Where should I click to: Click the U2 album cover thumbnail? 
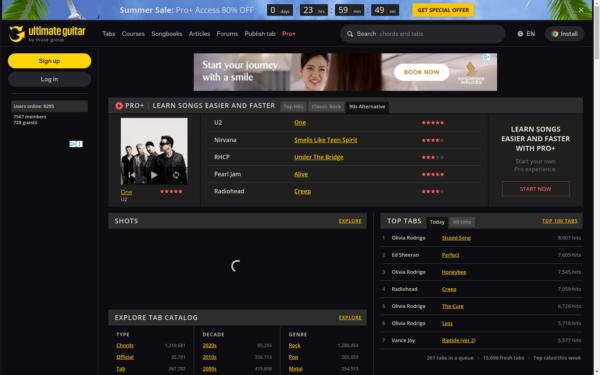click(154, 151)
